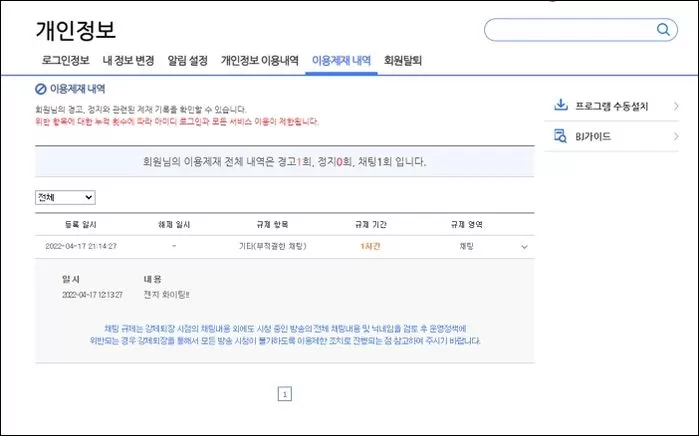Click the 내용 label in the detail panel
The image size is (699, 436).
pos(152,280)
